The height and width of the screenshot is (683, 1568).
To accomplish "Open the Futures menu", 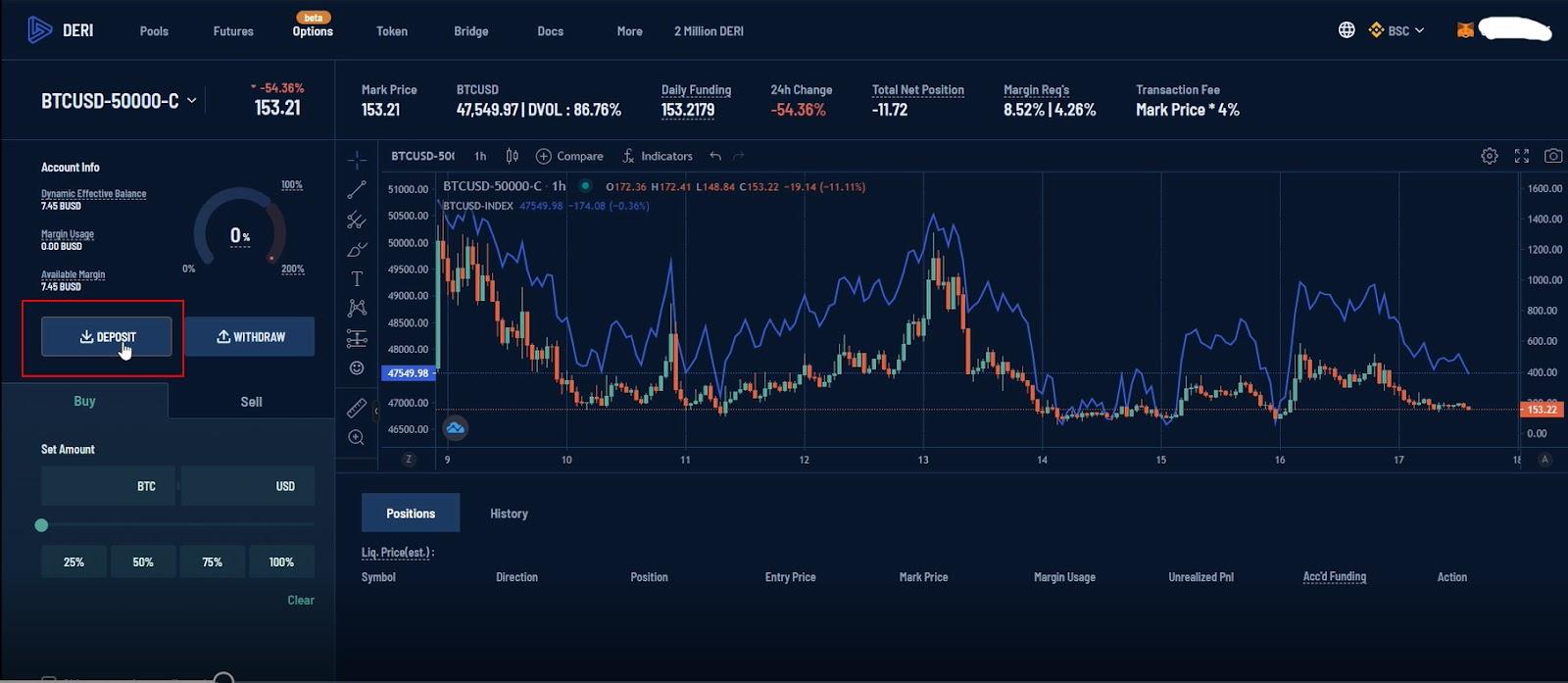I will coord(233,31).
